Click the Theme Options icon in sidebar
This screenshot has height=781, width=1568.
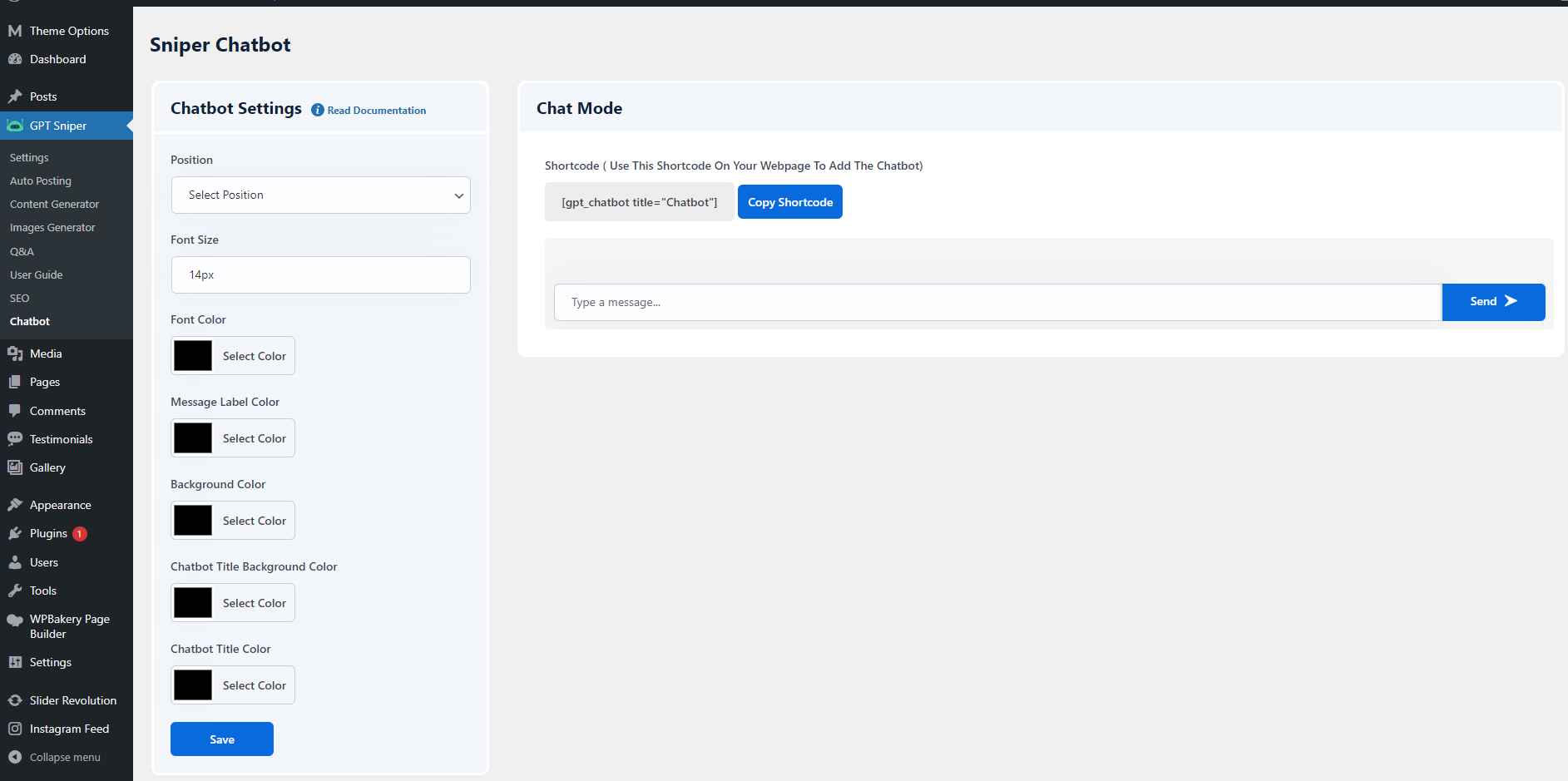(15, 31)
